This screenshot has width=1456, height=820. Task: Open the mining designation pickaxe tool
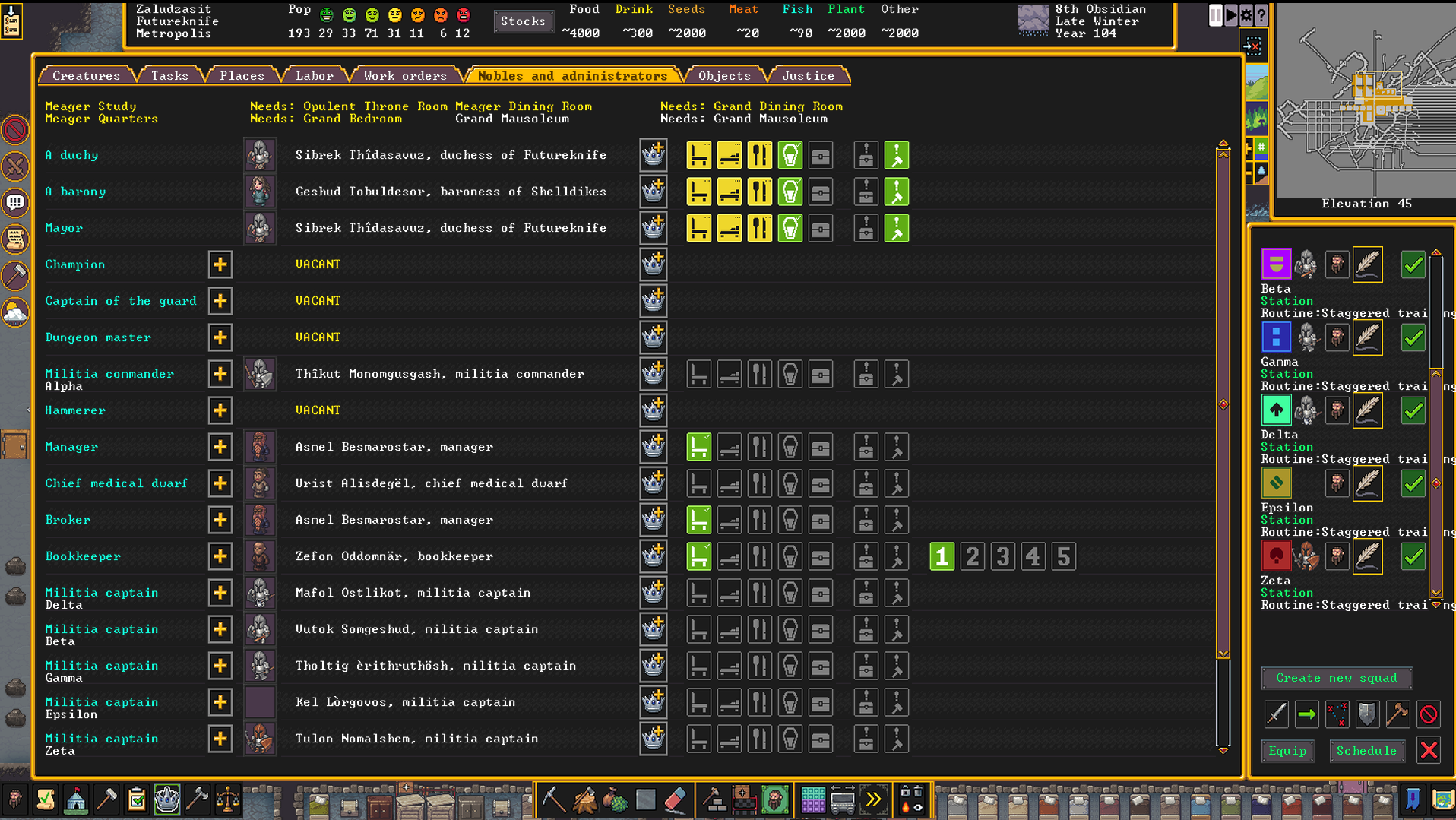point(554,799)
